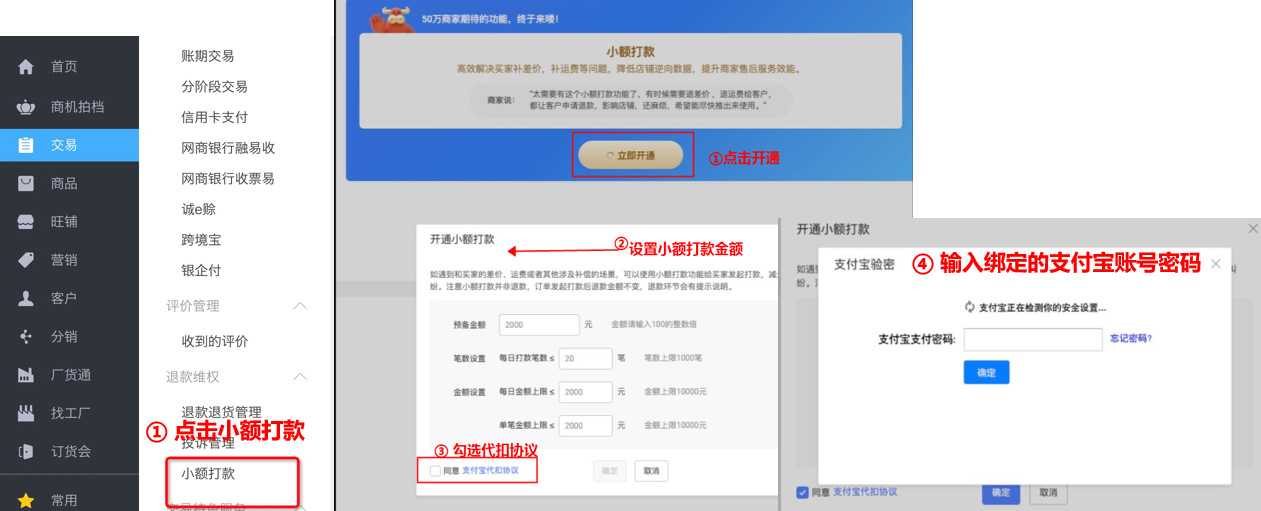Open the 旺铺 store icon
Viewport: 1261px width, 511px height.
pyautogui.click(x=26, y=222)
